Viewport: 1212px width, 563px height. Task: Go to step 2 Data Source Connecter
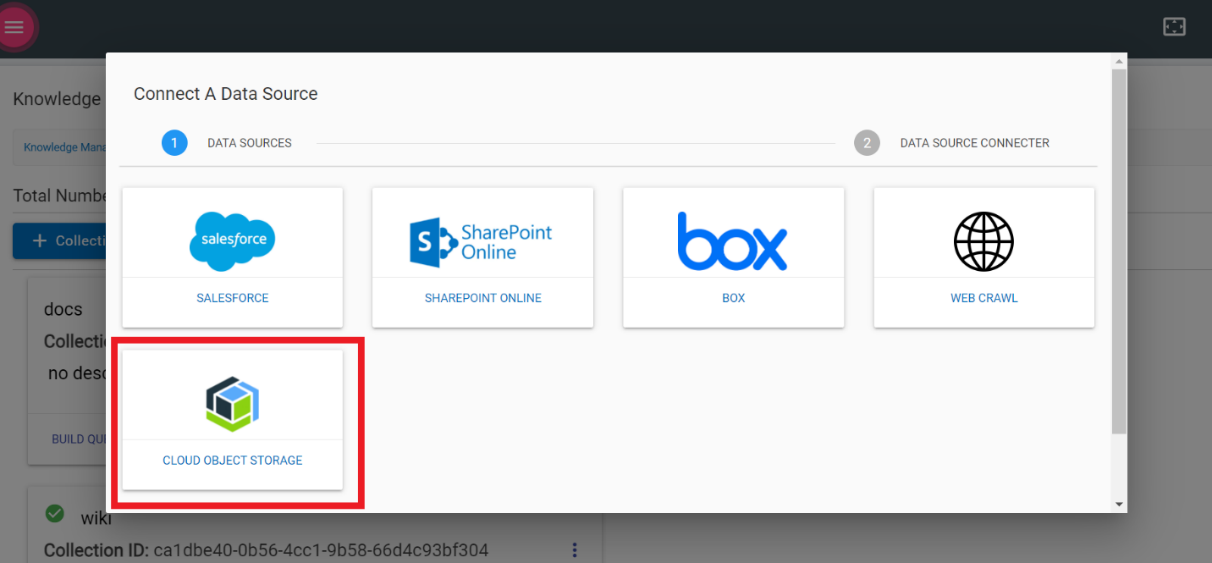pos(952,143)
